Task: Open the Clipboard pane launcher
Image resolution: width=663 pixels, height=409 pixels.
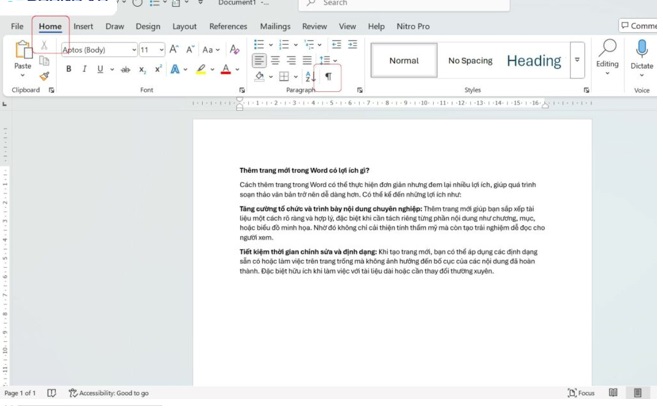Action: [x=51, y=90]
